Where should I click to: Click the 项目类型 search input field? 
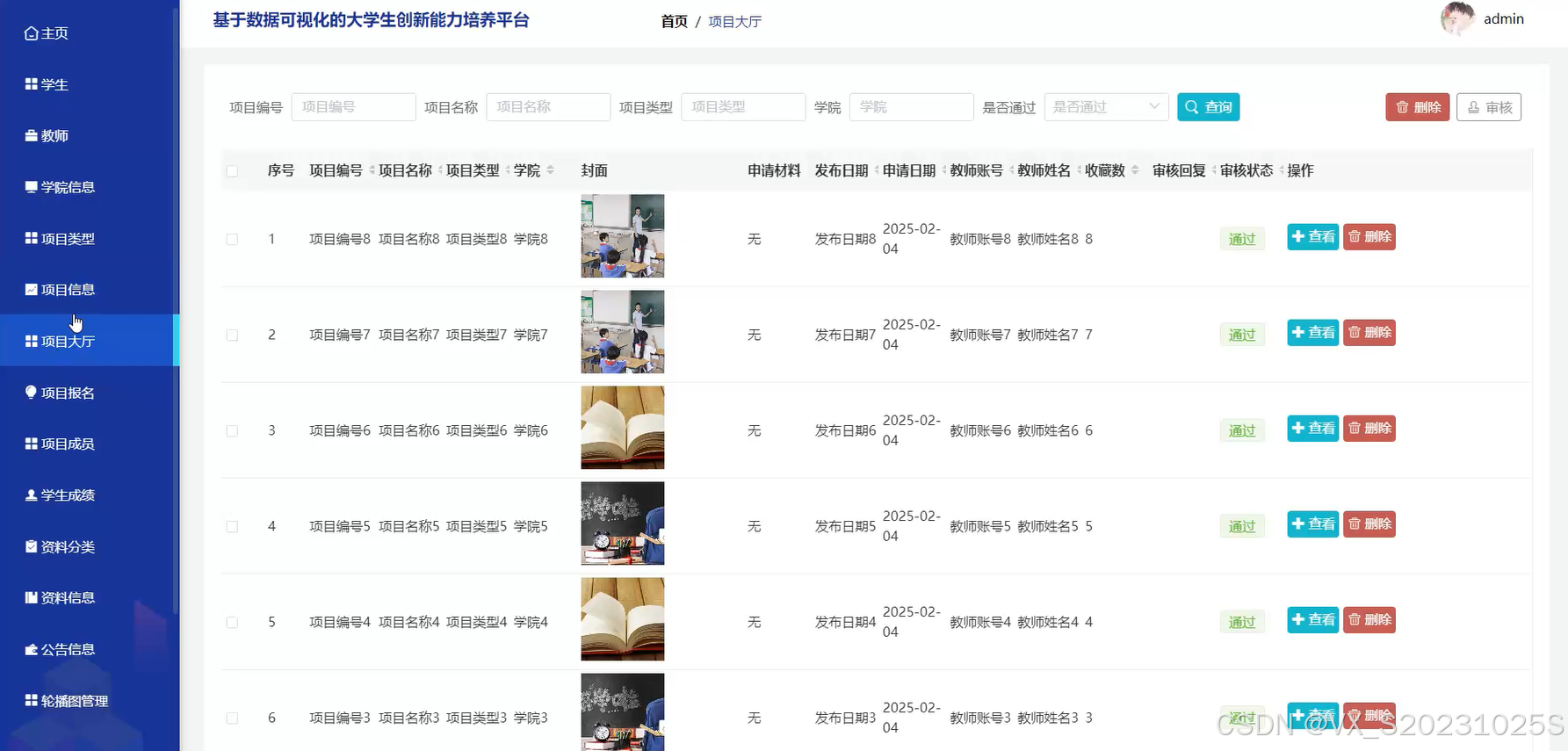tap(743, 107)
